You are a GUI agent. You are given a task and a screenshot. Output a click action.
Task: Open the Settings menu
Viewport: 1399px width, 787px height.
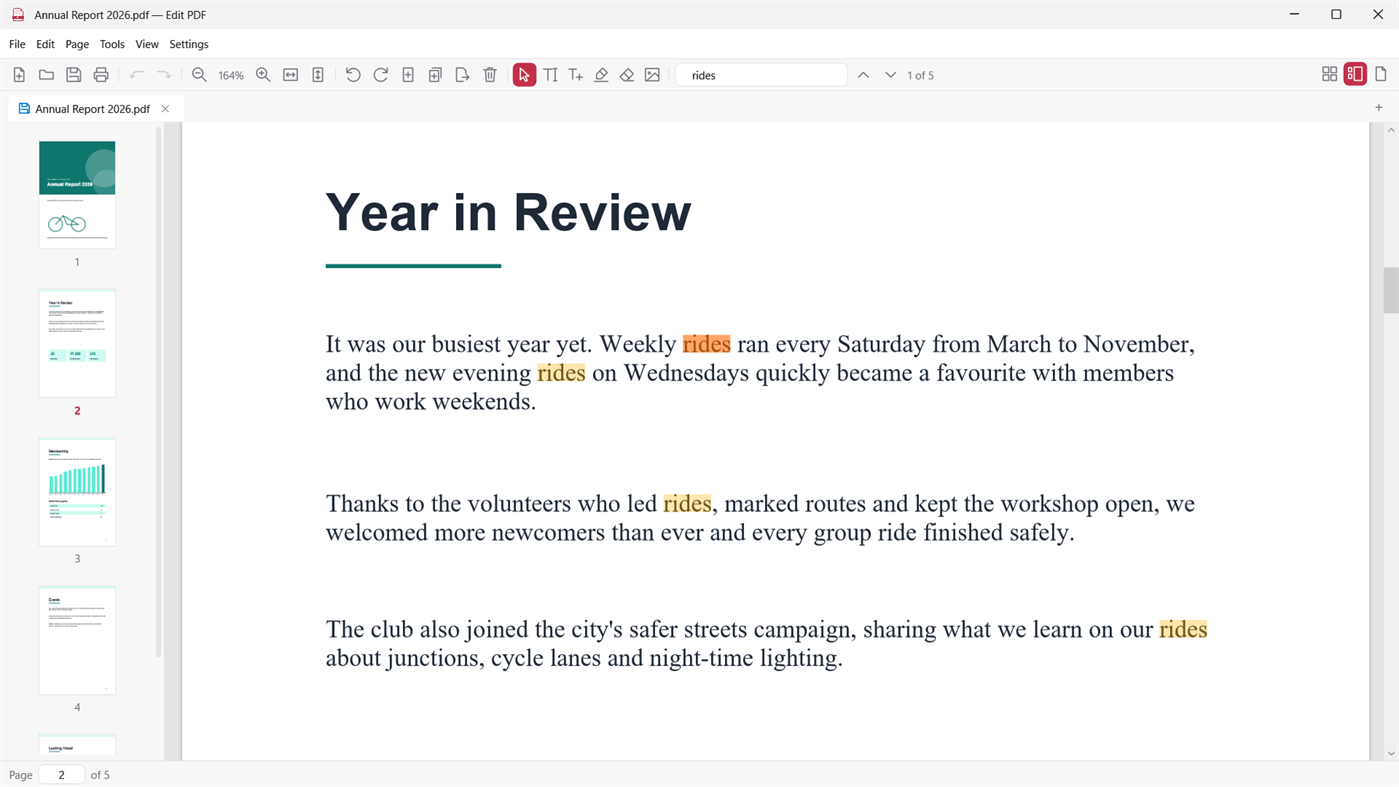click(x=189, y=44)
